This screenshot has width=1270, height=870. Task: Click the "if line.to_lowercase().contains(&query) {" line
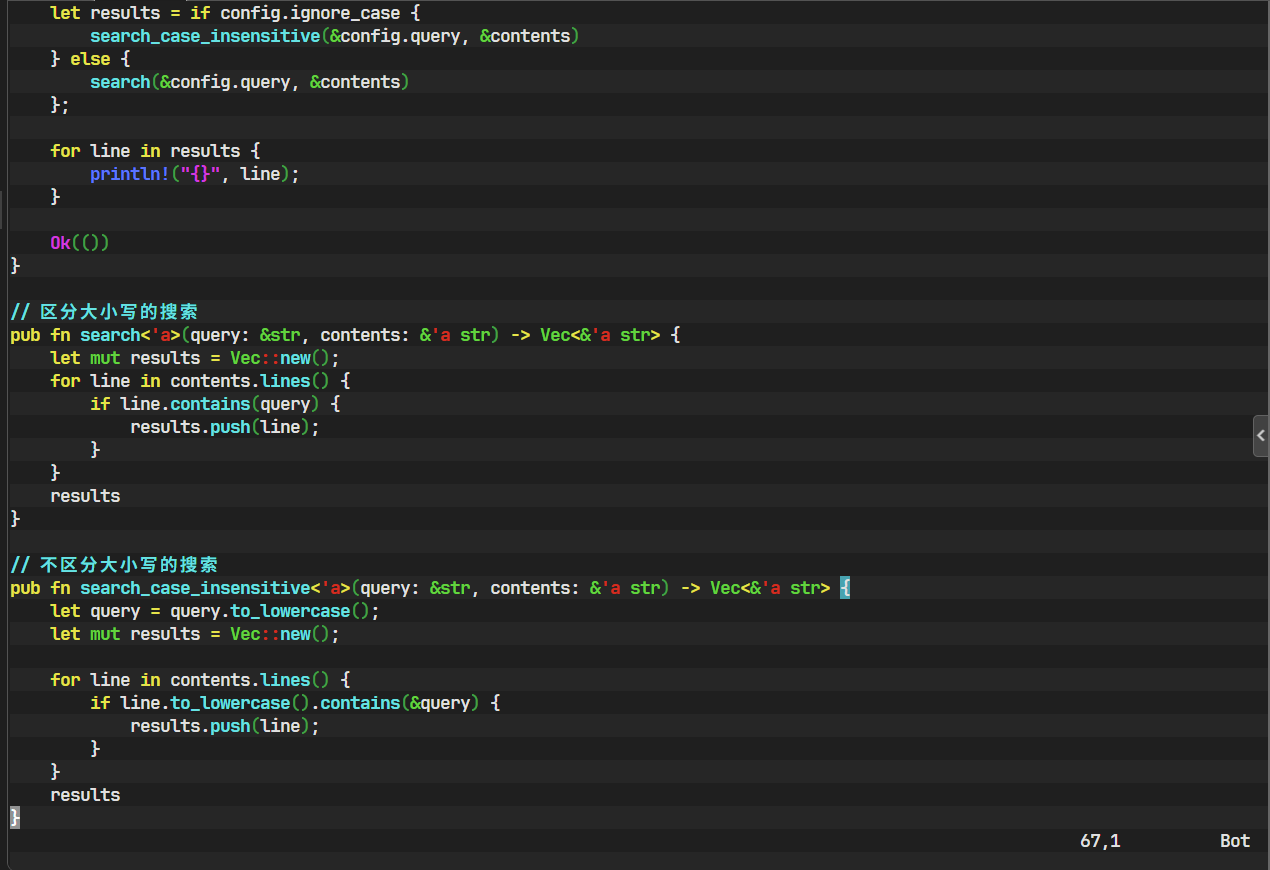[295, 703]
